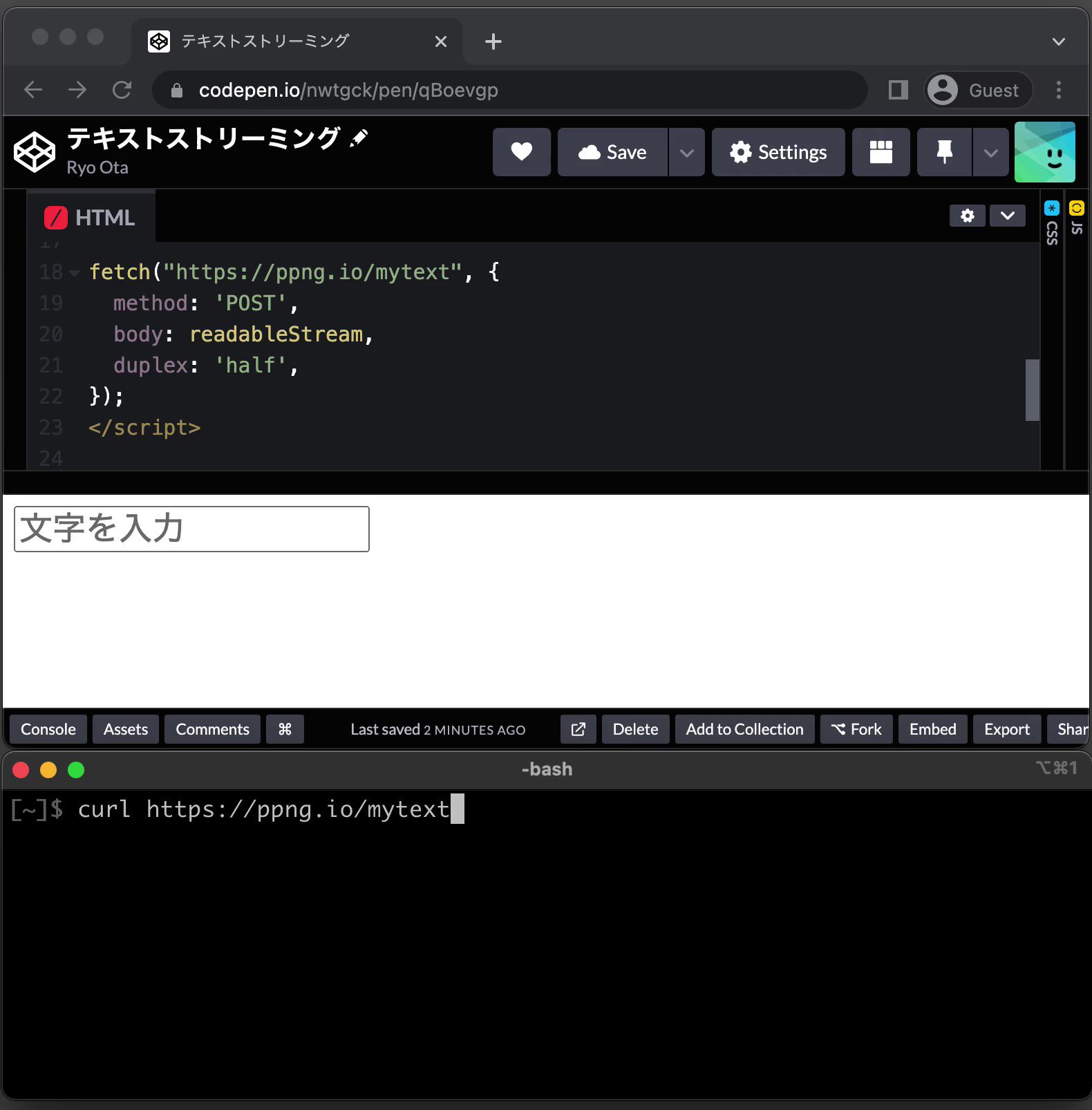1092x1110 pixels.
Task: Edit pen title with pencil icon
Action: [359, 138]
